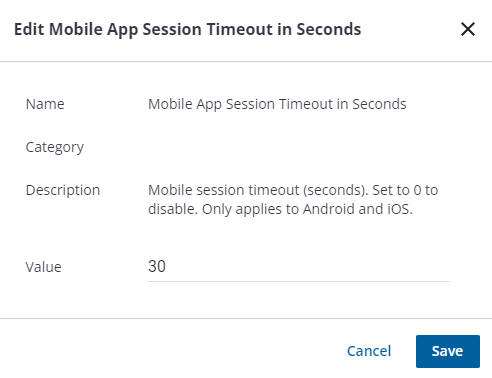The width and height of the screenshot is (492, 378).
Task: Select the Name field label
Action: [45, 104]
